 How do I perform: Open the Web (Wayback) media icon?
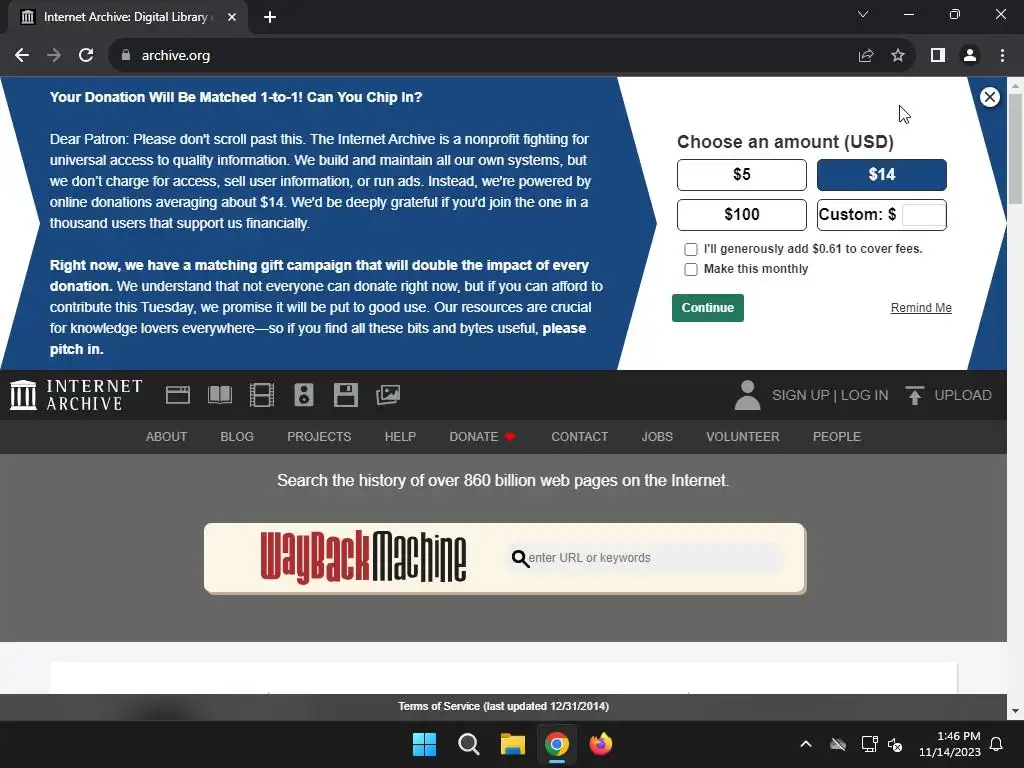tap(178, 395)
